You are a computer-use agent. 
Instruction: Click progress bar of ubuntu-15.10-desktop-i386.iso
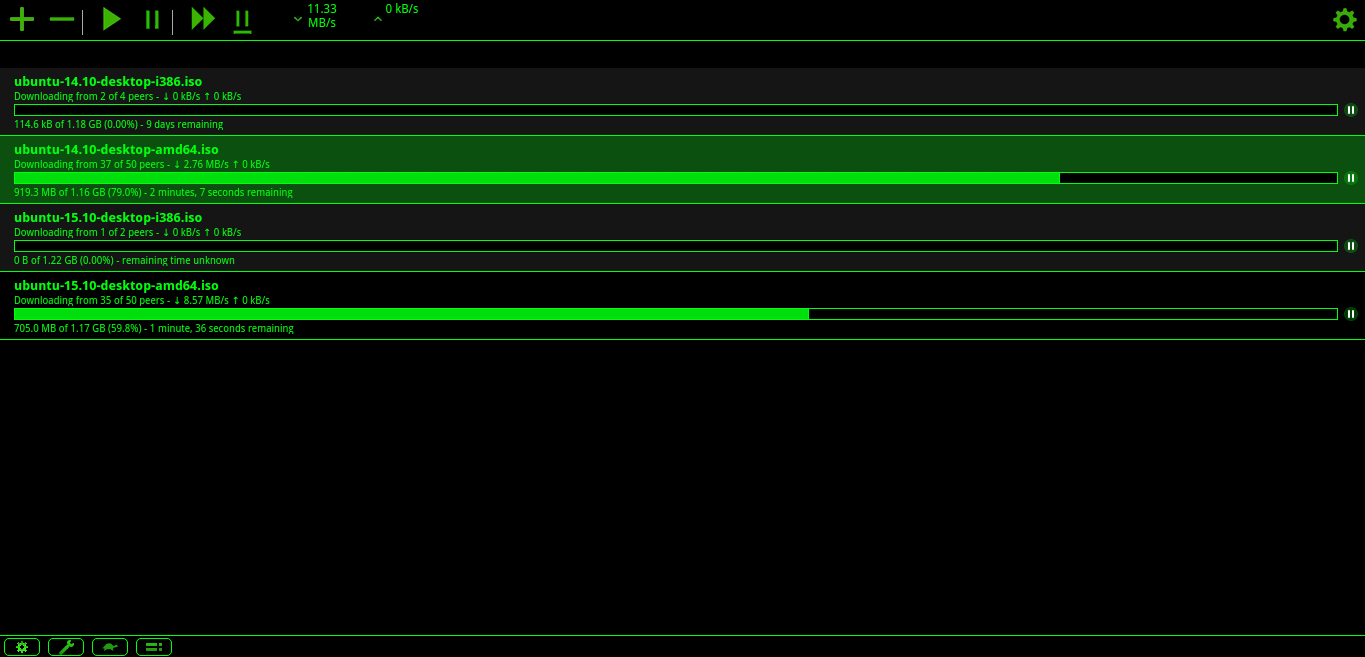[x=676, y=246]
